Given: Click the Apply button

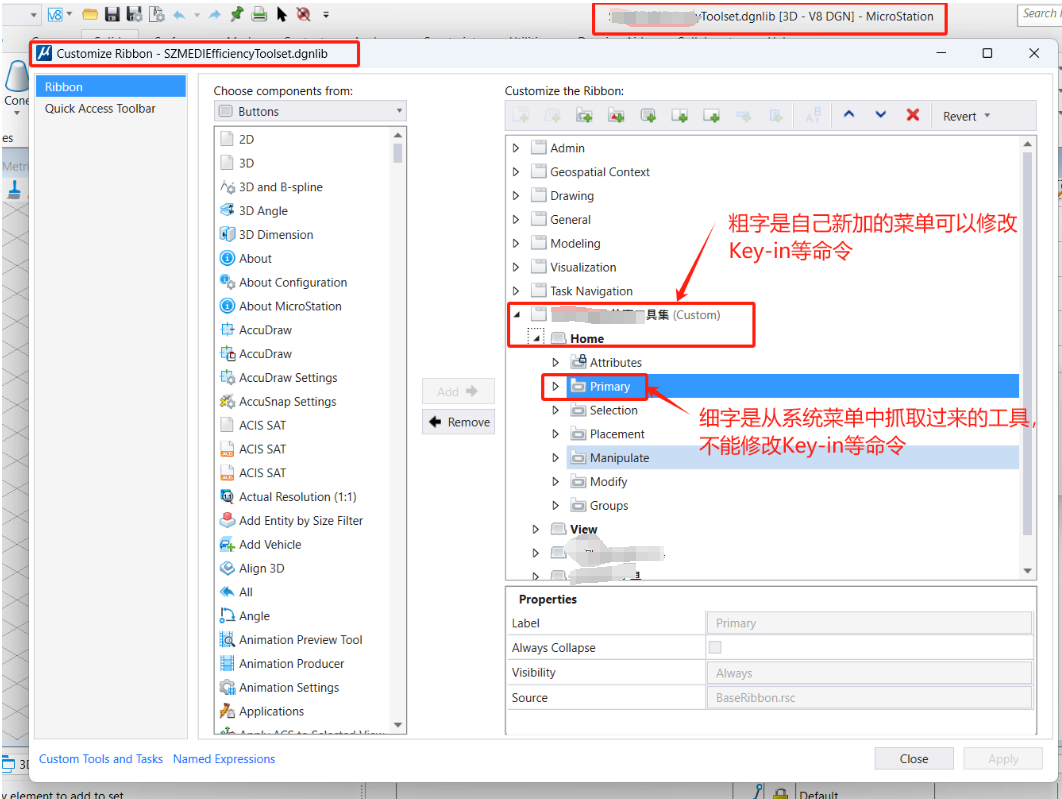Looking at the screenshot, I should click(x=1003, y=758).
